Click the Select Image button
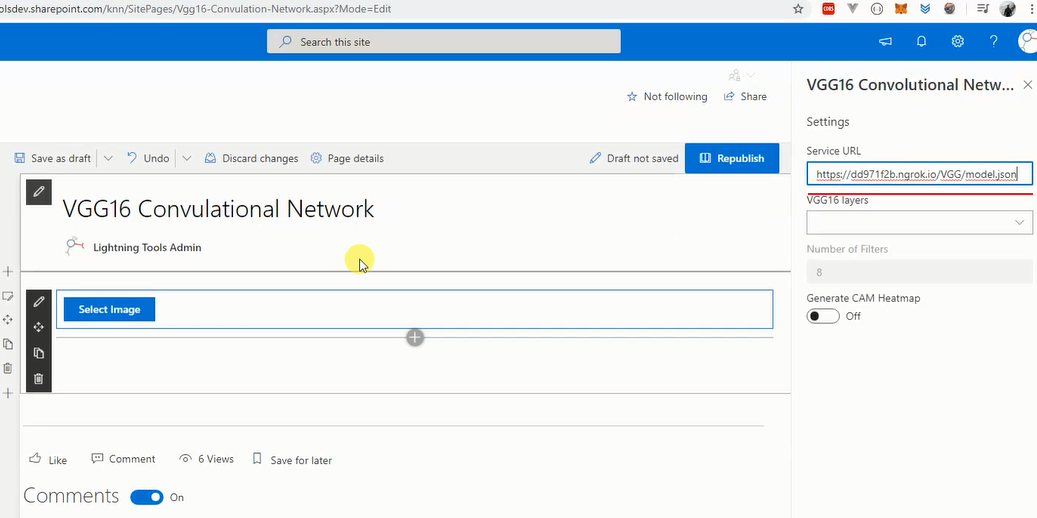 coord(109,309)
